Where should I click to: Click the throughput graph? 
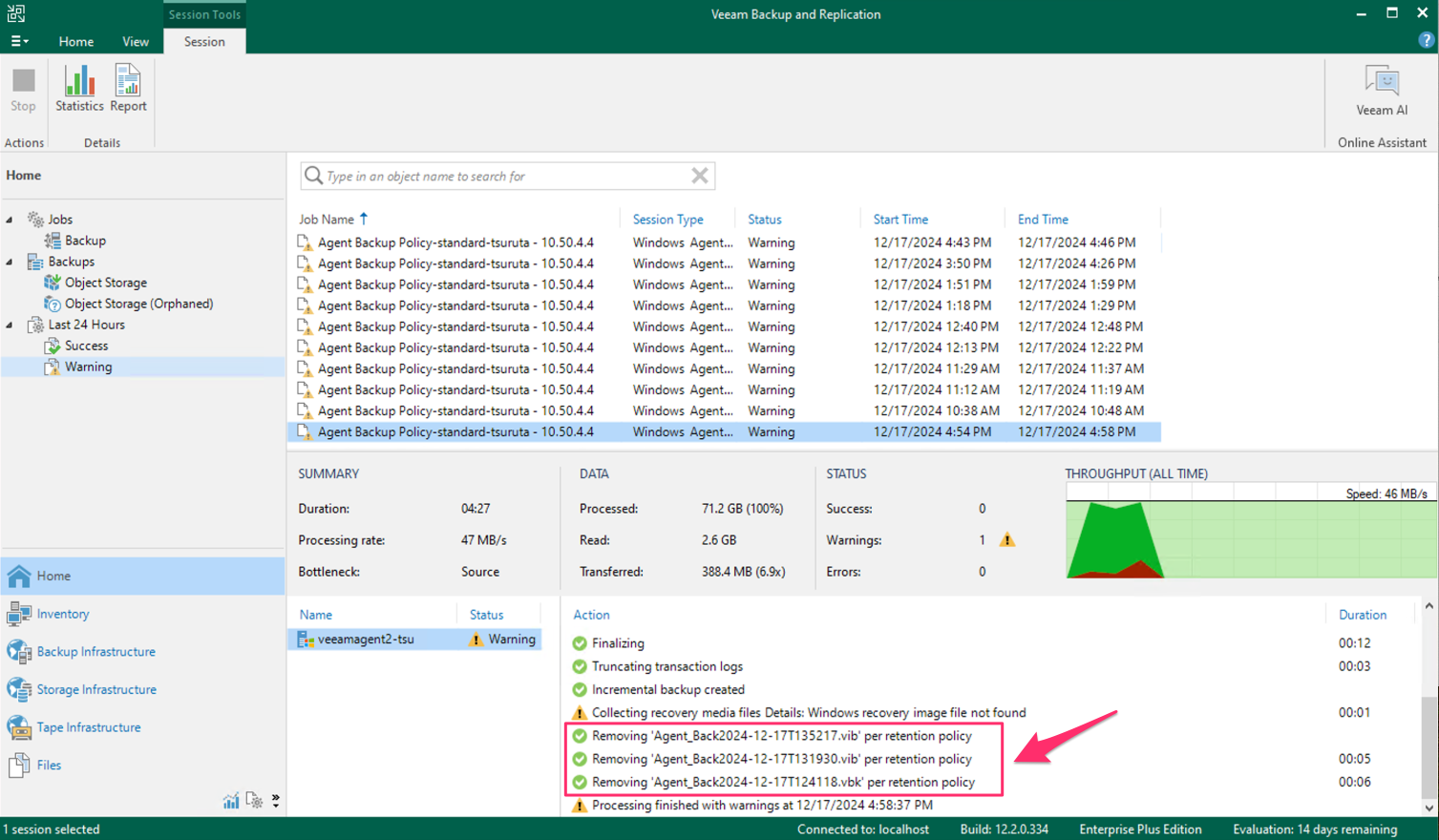tap(1251, 531)
